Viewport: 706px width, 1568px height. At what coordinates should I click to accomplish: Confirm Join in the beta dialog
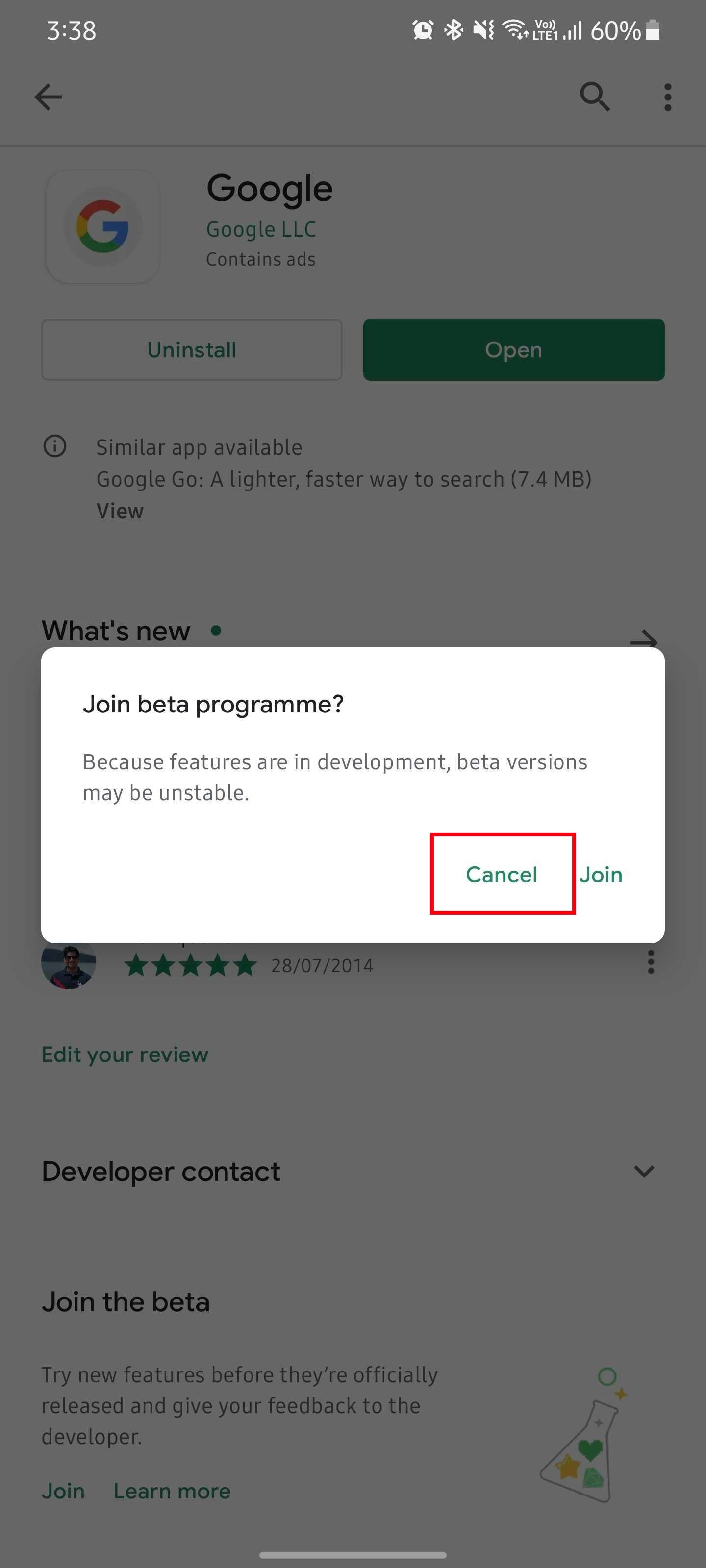tap(601, 874)
